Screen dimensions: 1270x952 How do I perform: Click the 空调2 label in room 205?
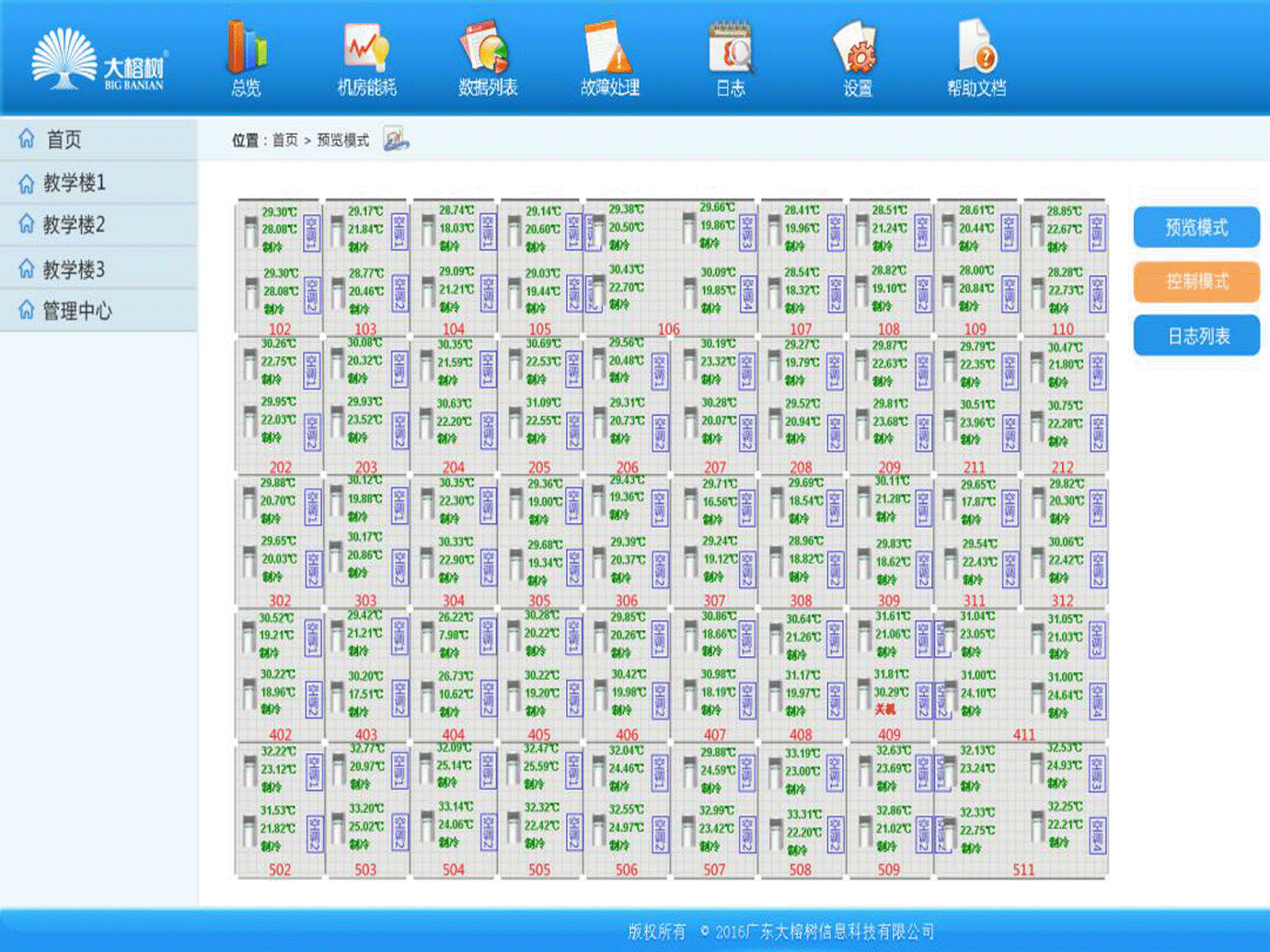[x=574, y=430]
